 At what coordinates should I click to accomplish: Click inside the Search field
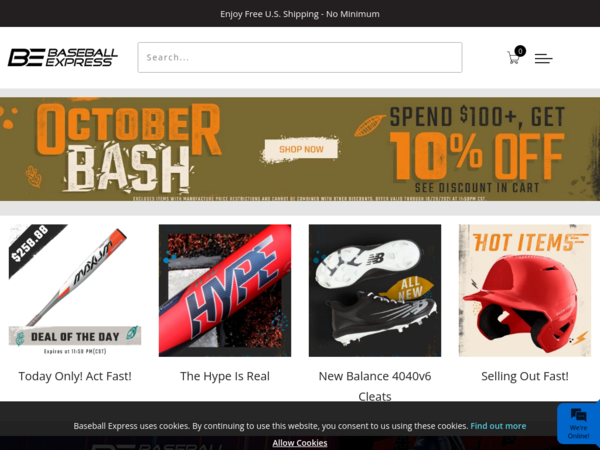[x=300, y=57]
